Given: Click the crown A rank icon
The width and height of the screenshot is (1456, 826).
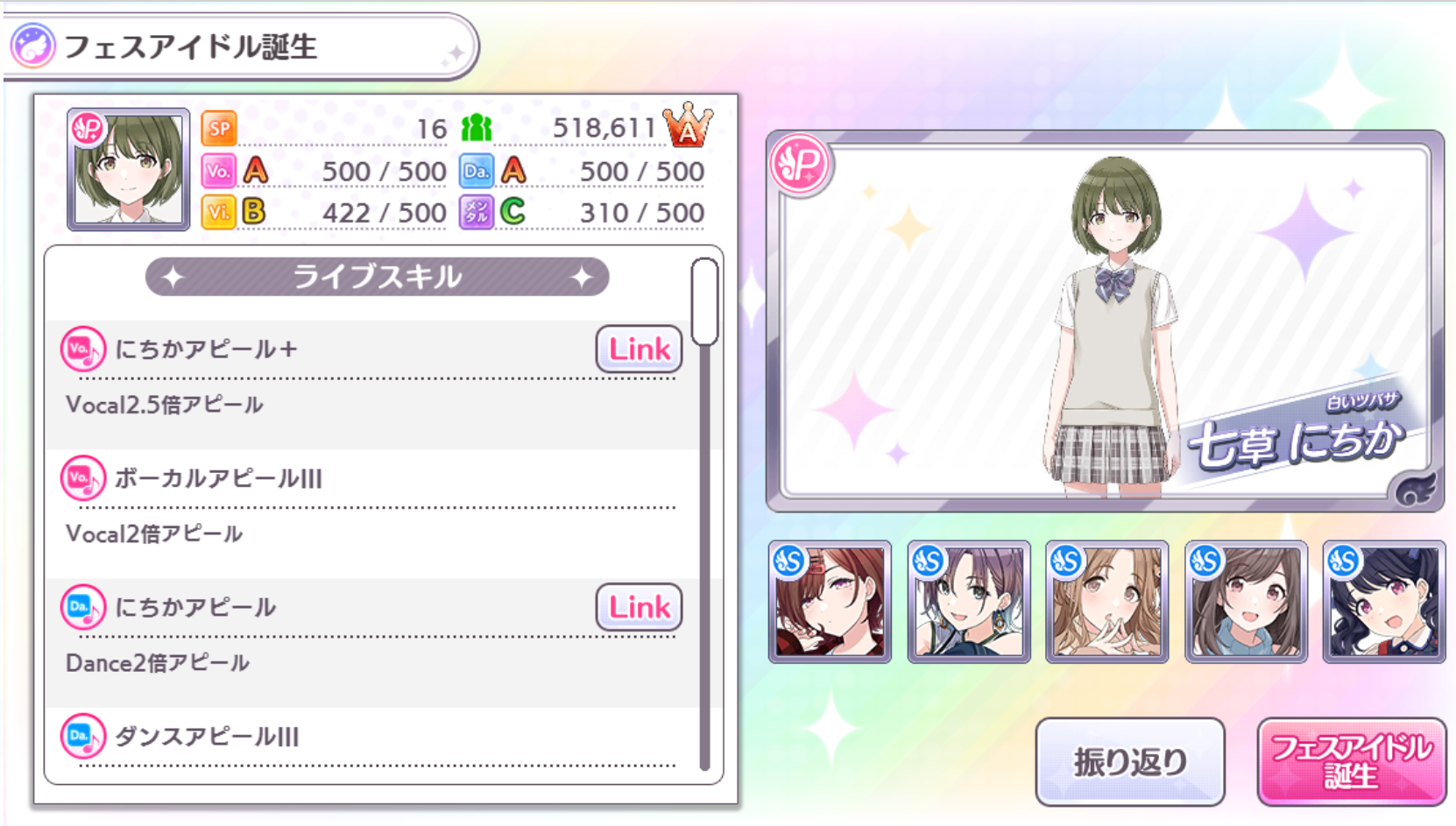Looking at the screenshot, I should (689, 124).
